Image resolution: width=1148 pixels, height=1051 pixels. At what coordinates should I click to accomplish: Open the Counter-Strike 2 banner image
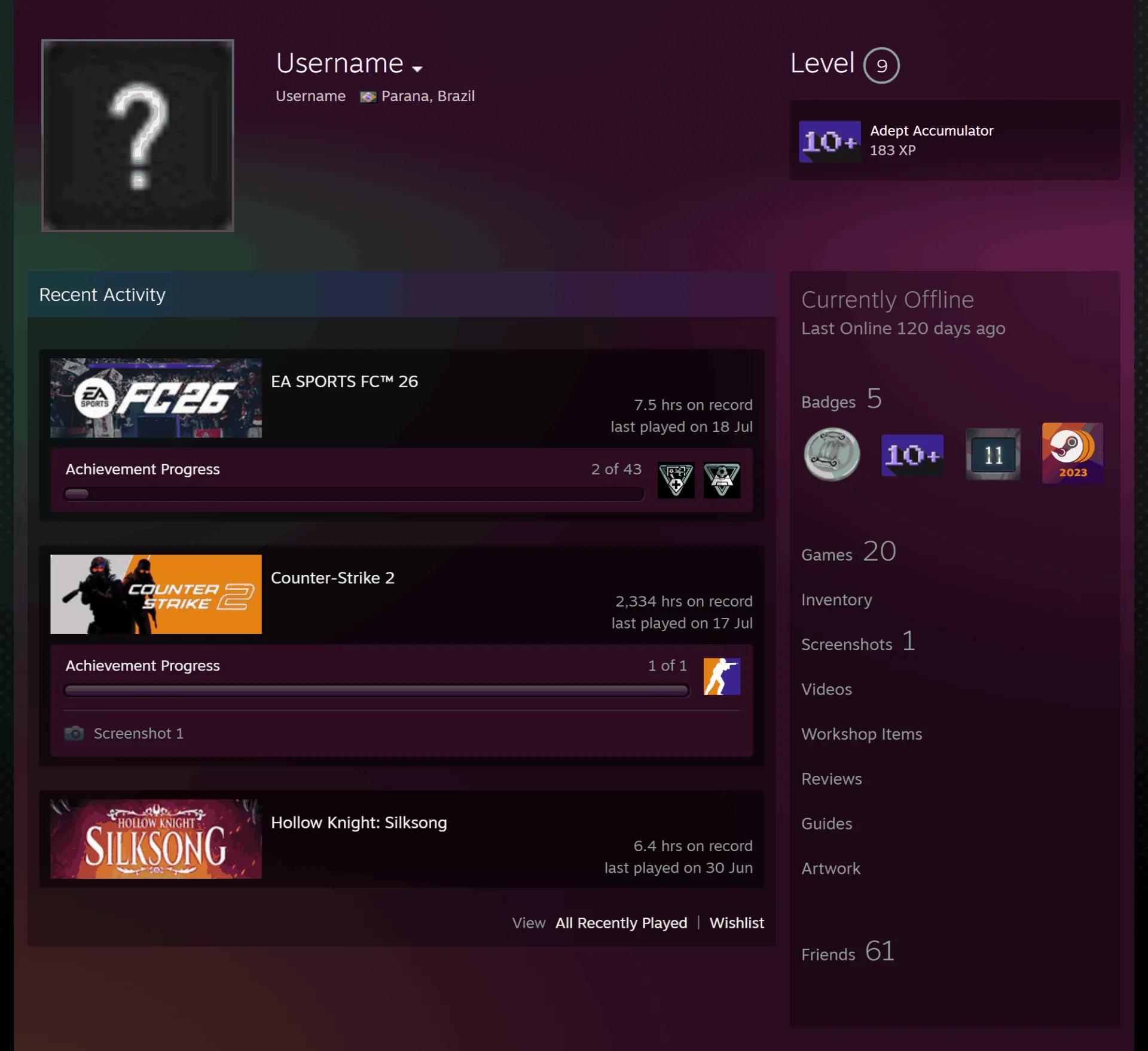click(156, 594)
